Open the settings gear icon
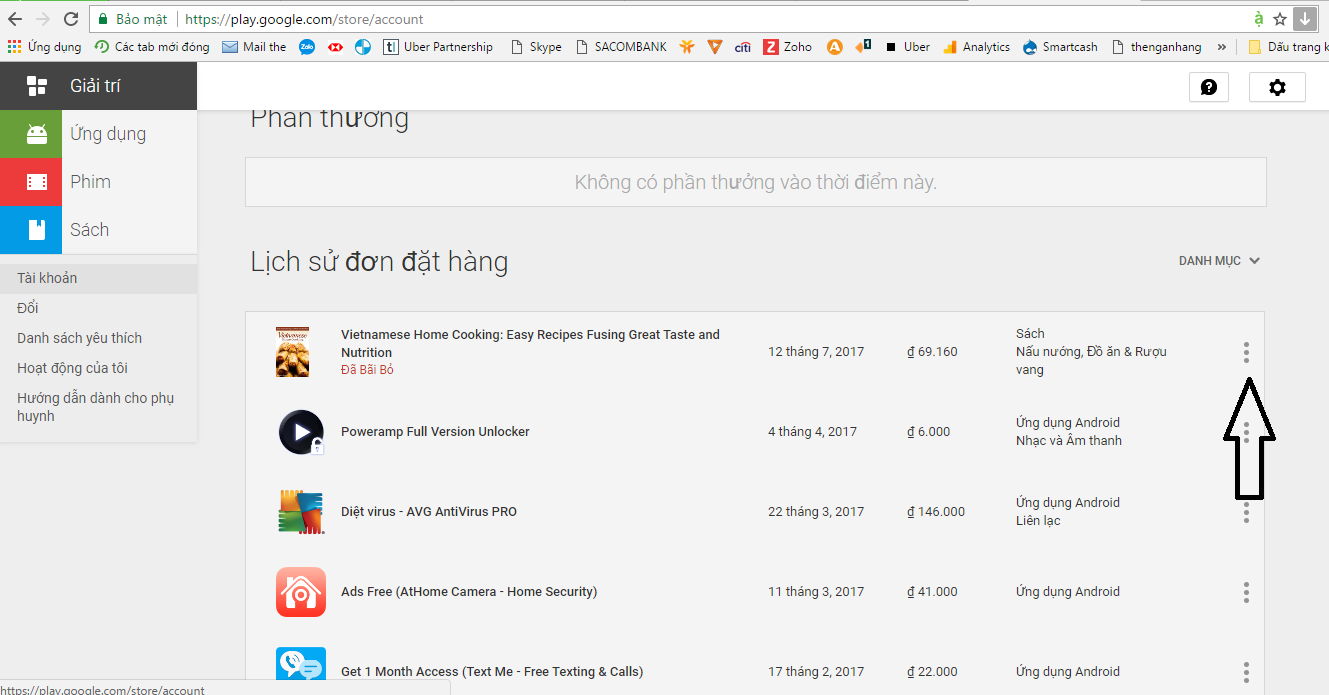1329x695 pixels. [x=1277, y=87]
